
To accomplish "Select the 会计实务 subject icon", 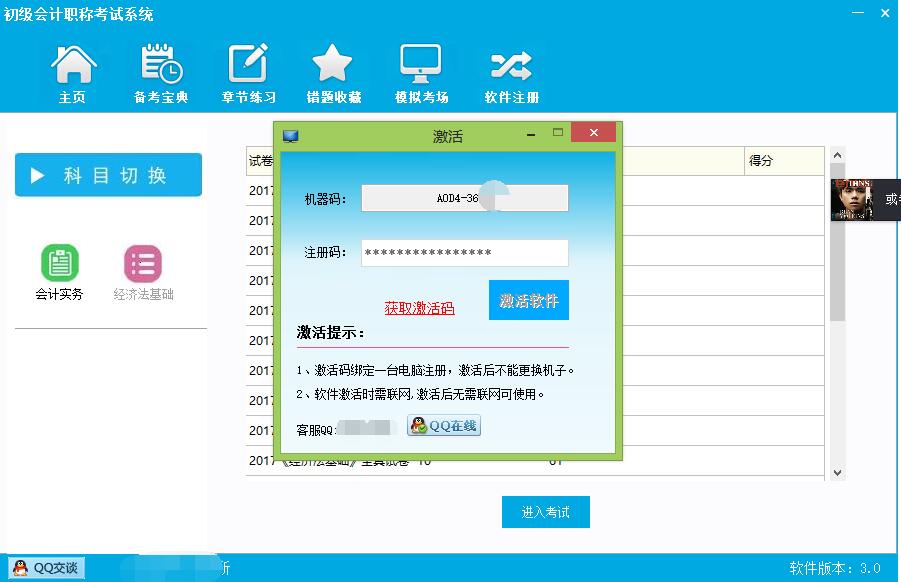I will pos(59,264).
